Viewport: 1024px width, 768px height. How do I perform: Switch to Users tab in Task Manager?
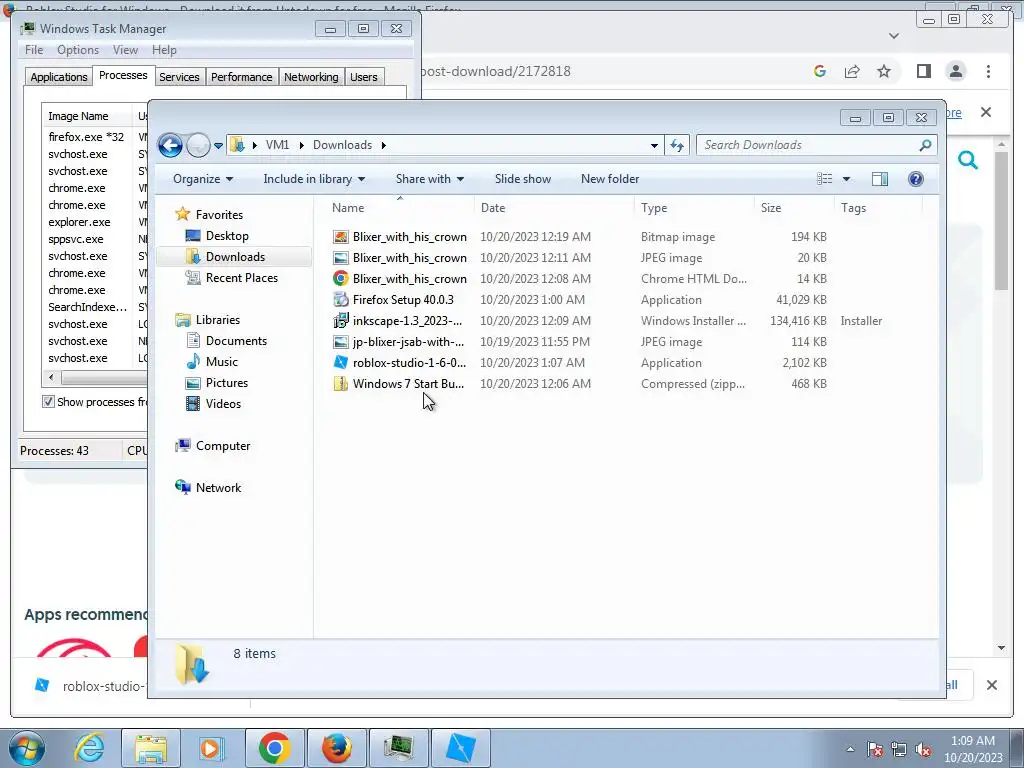point(364,77)
